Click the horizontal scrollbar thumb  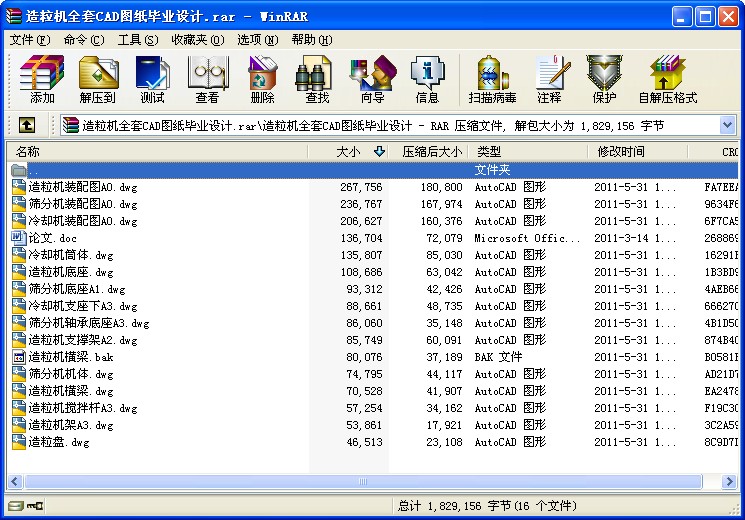click(363, 481)
